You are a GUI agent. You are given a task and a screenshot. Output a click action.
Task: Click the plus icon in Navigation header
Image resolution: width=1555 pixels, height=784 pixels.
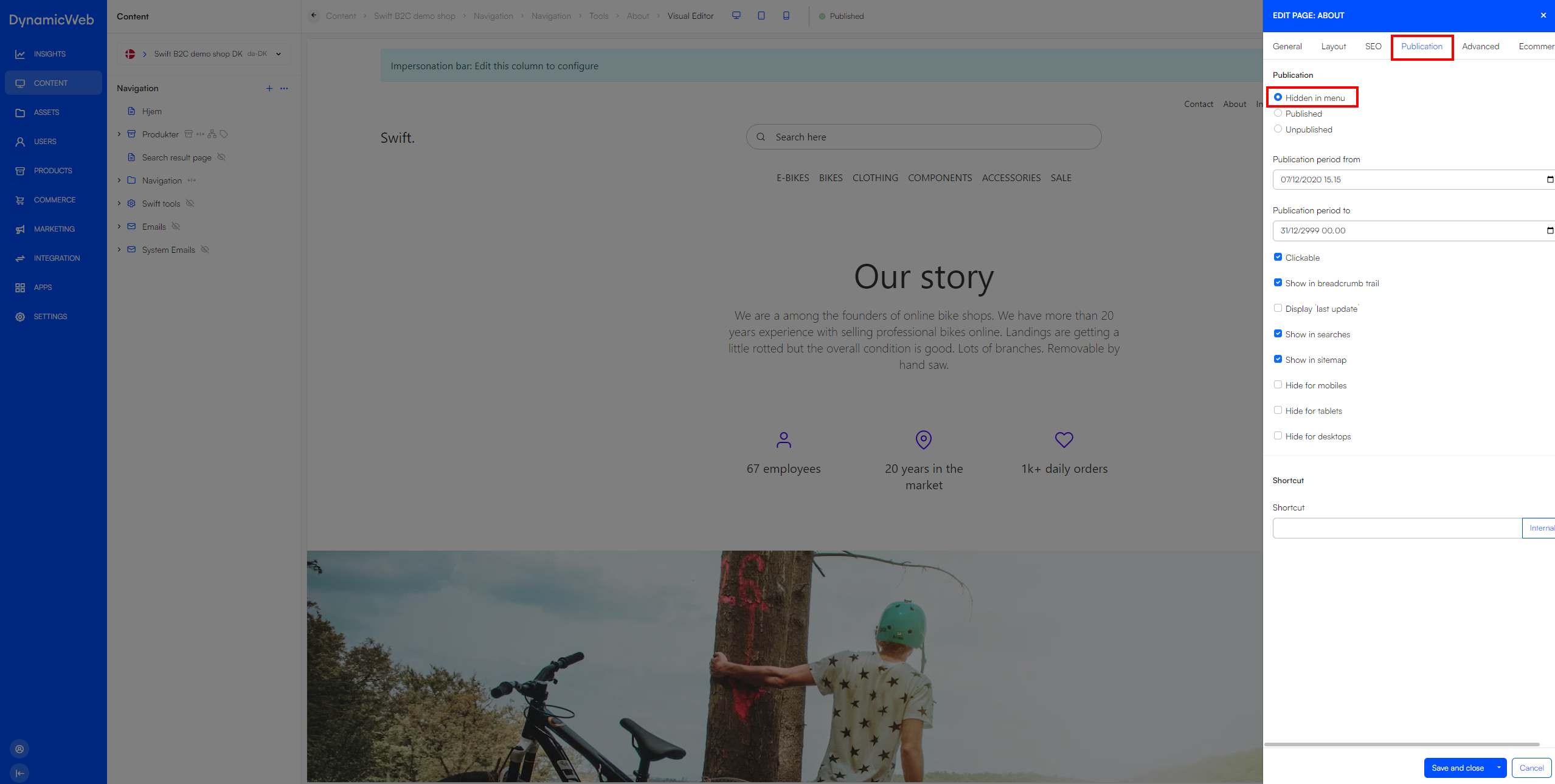269,89
